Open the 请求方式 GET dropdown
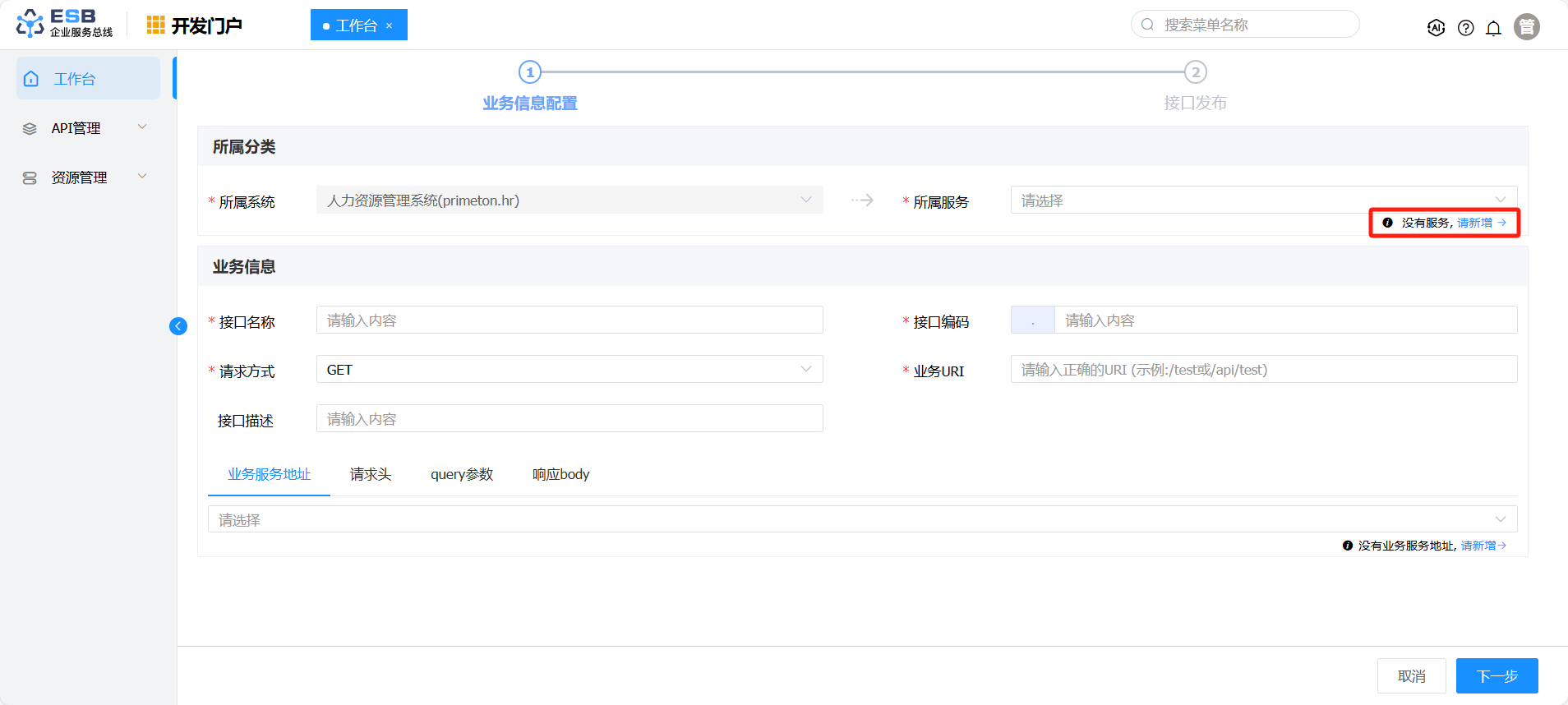Image resolution: width=1568 pixels, height=705 pixels. (x=569, y=370)
